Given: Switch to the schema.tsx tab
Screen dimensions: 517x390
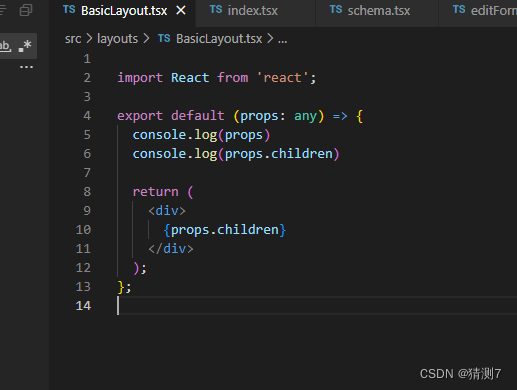Looking at the screenshot, I should point(377,11).
